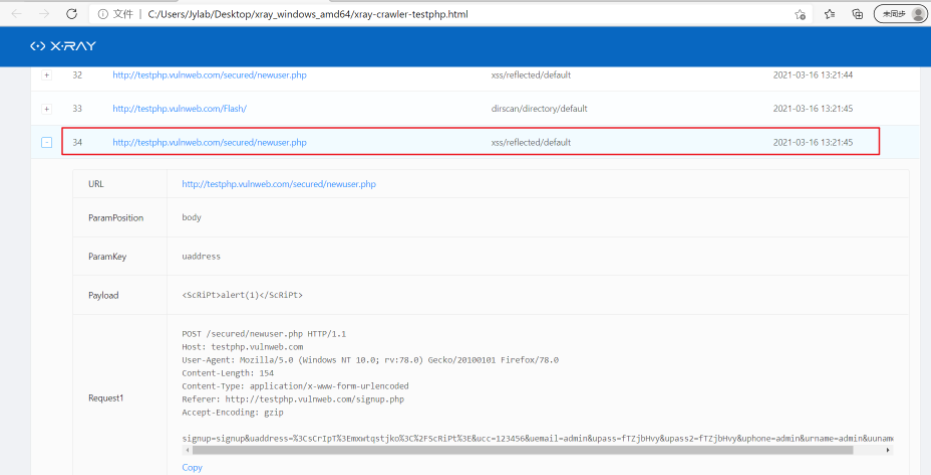Click the request scrollbar left arrow

pyautogui.click(x=188, y=451)
